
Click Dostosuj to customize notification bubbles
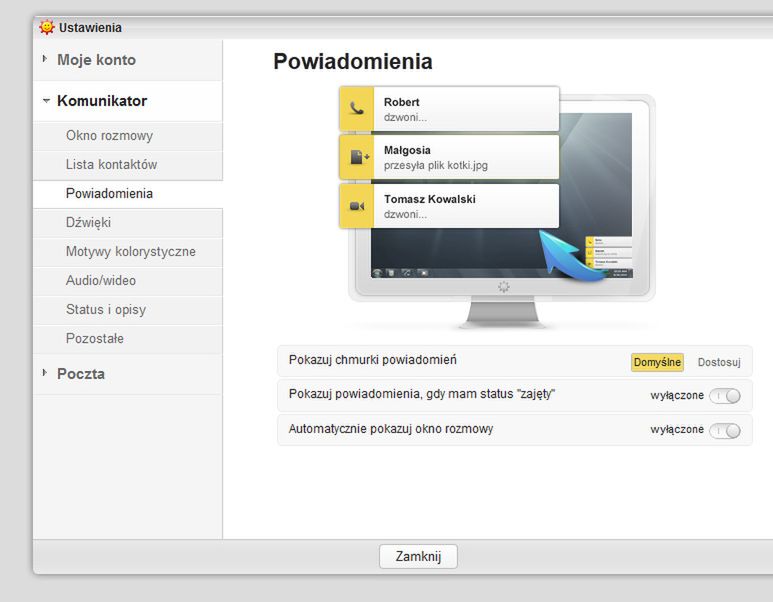click(719, 362)
